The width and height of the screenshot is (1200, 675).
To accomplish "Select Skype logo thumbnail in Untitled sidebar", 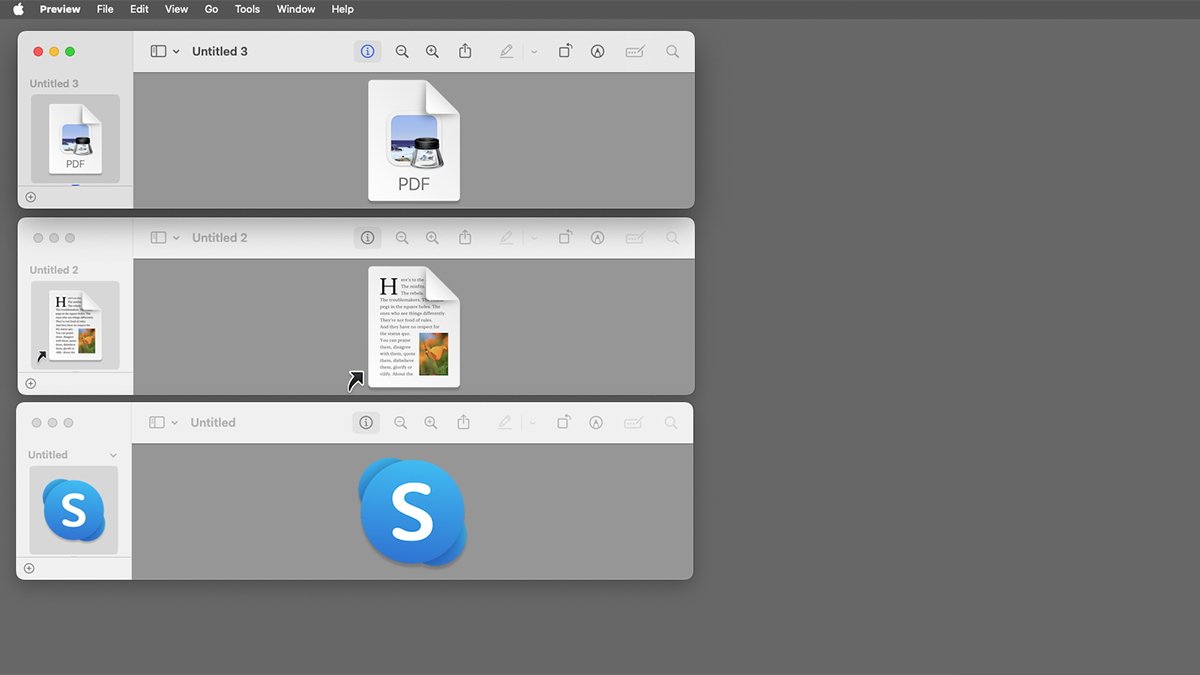I will click(74, 510).
